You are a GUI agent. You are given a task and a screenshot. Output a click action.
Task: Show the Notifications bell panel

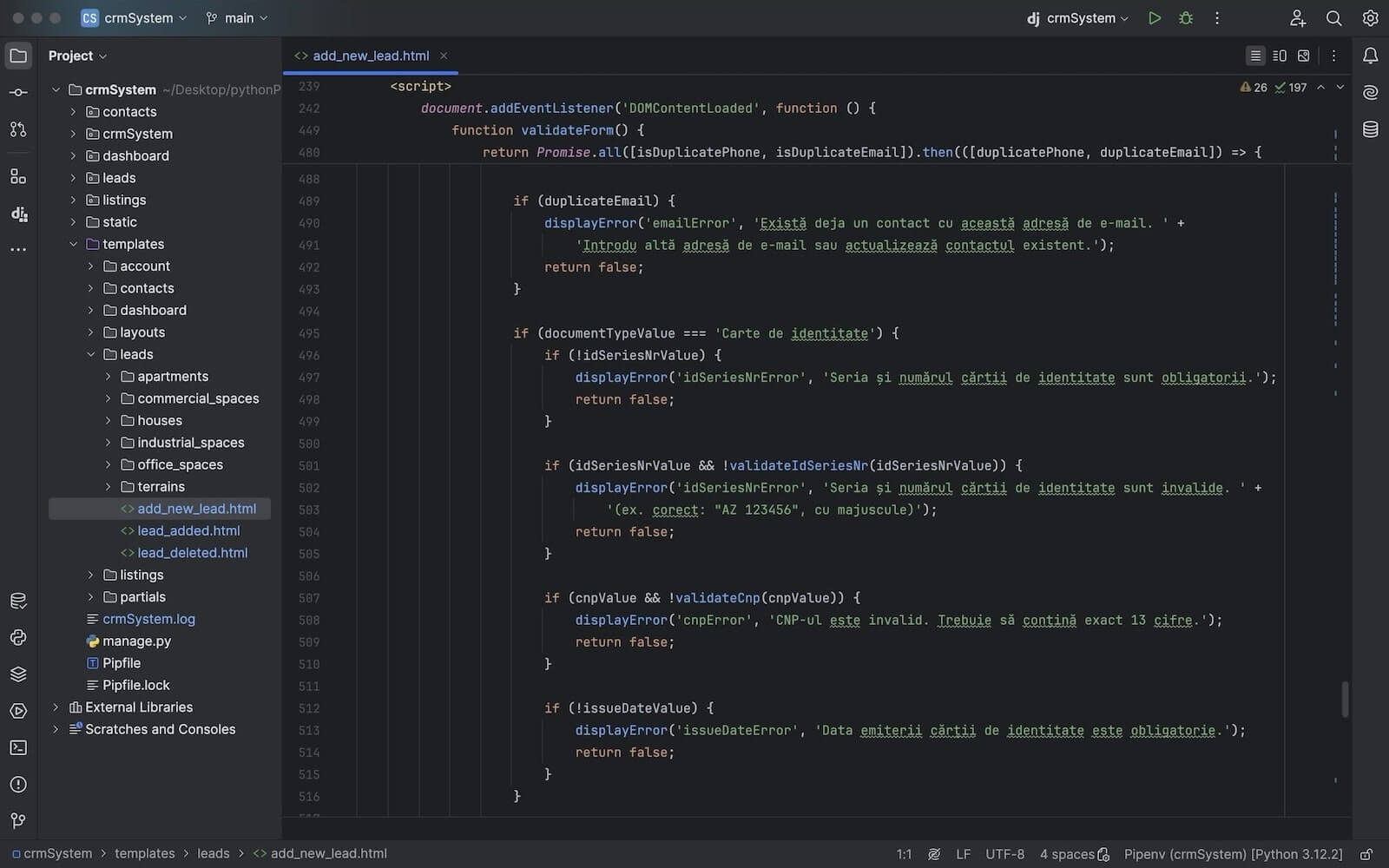[1370, 56]
